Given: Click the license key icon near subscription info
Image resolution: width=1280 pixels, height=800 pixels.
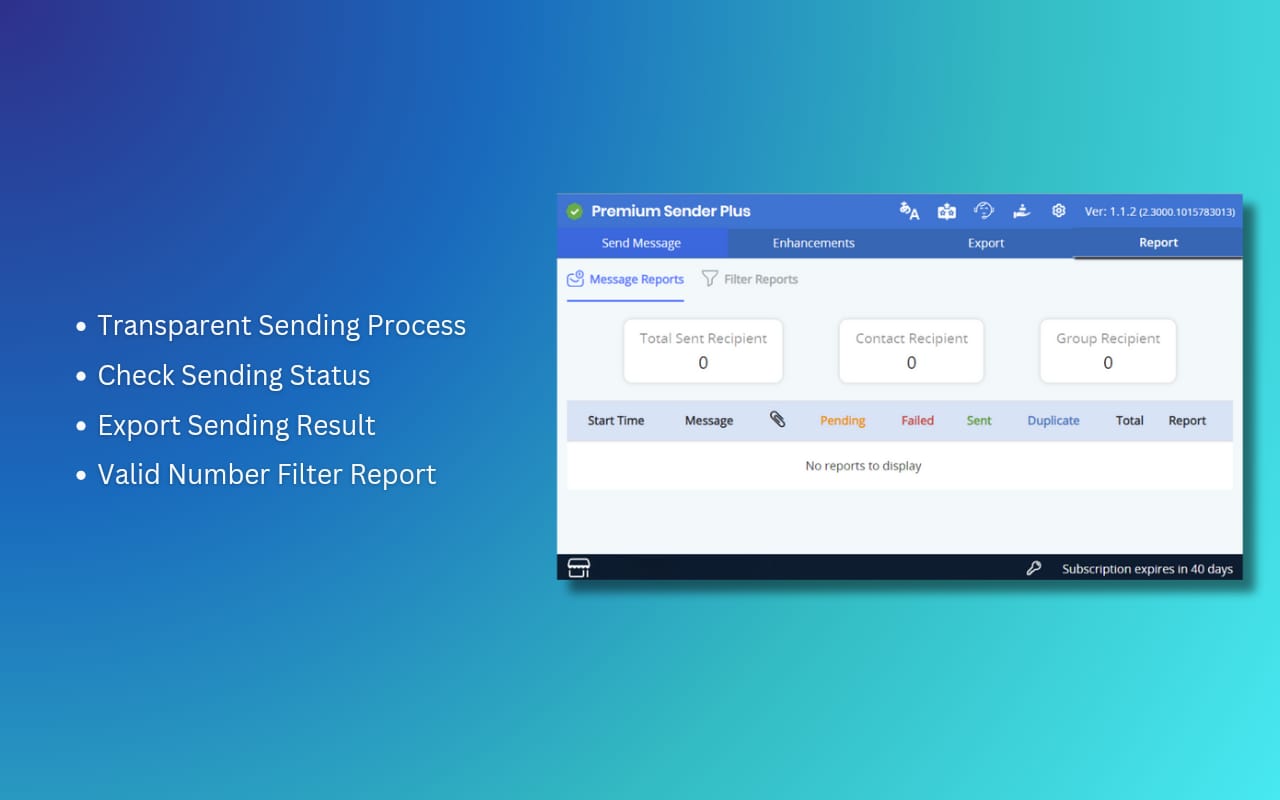Looking at the screenshot, I should tap(1035, 567).
